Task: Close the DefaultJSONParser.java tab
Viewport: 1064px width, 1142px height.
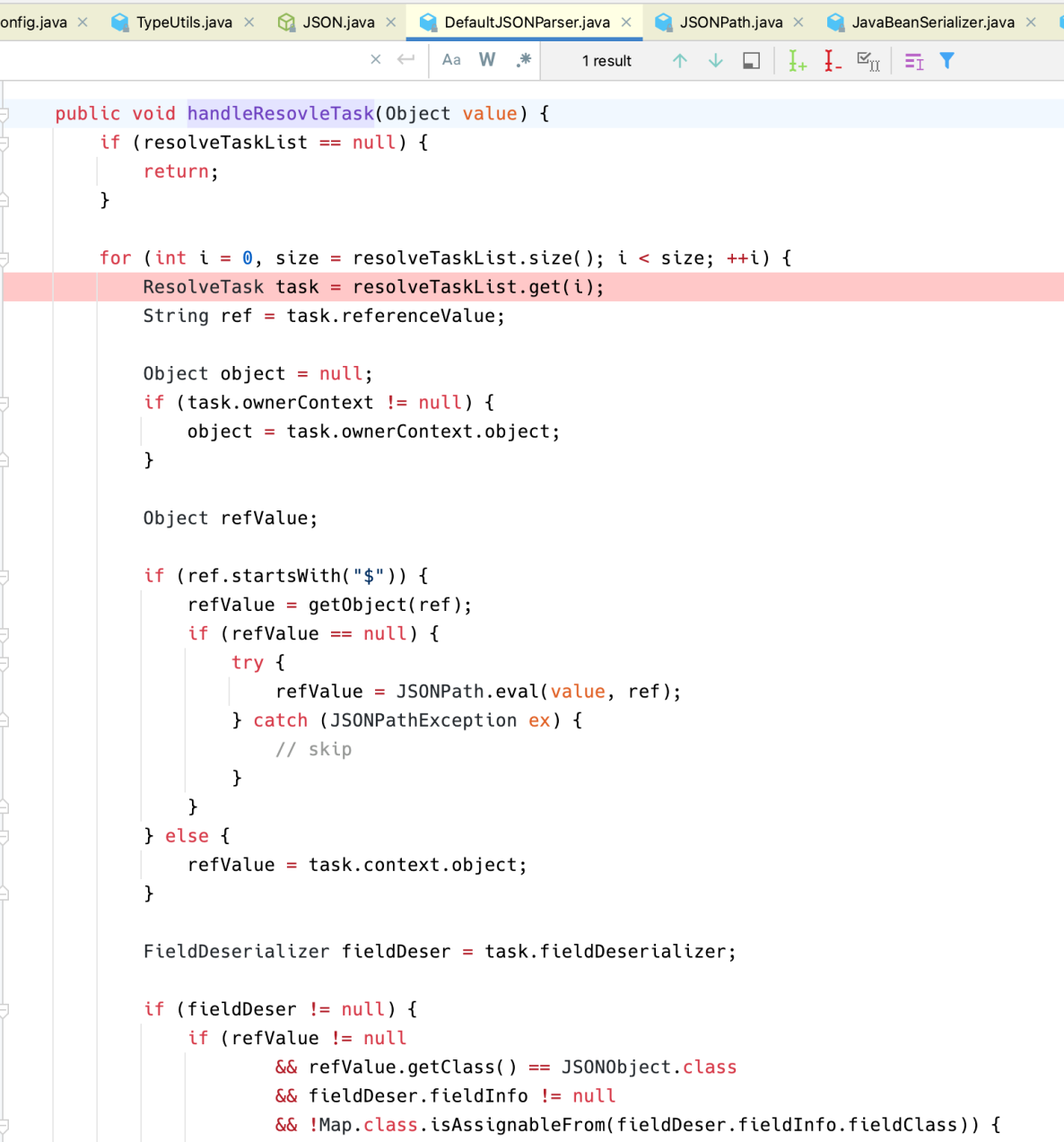Action: coord(626,22)
